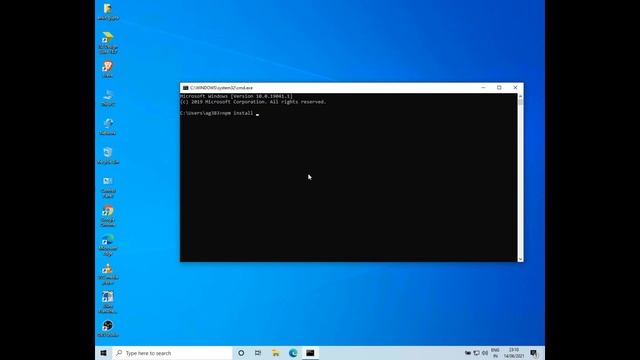The image size is (640, 360).
Task: Minimize the Command Prompt window
Action: 483,88
